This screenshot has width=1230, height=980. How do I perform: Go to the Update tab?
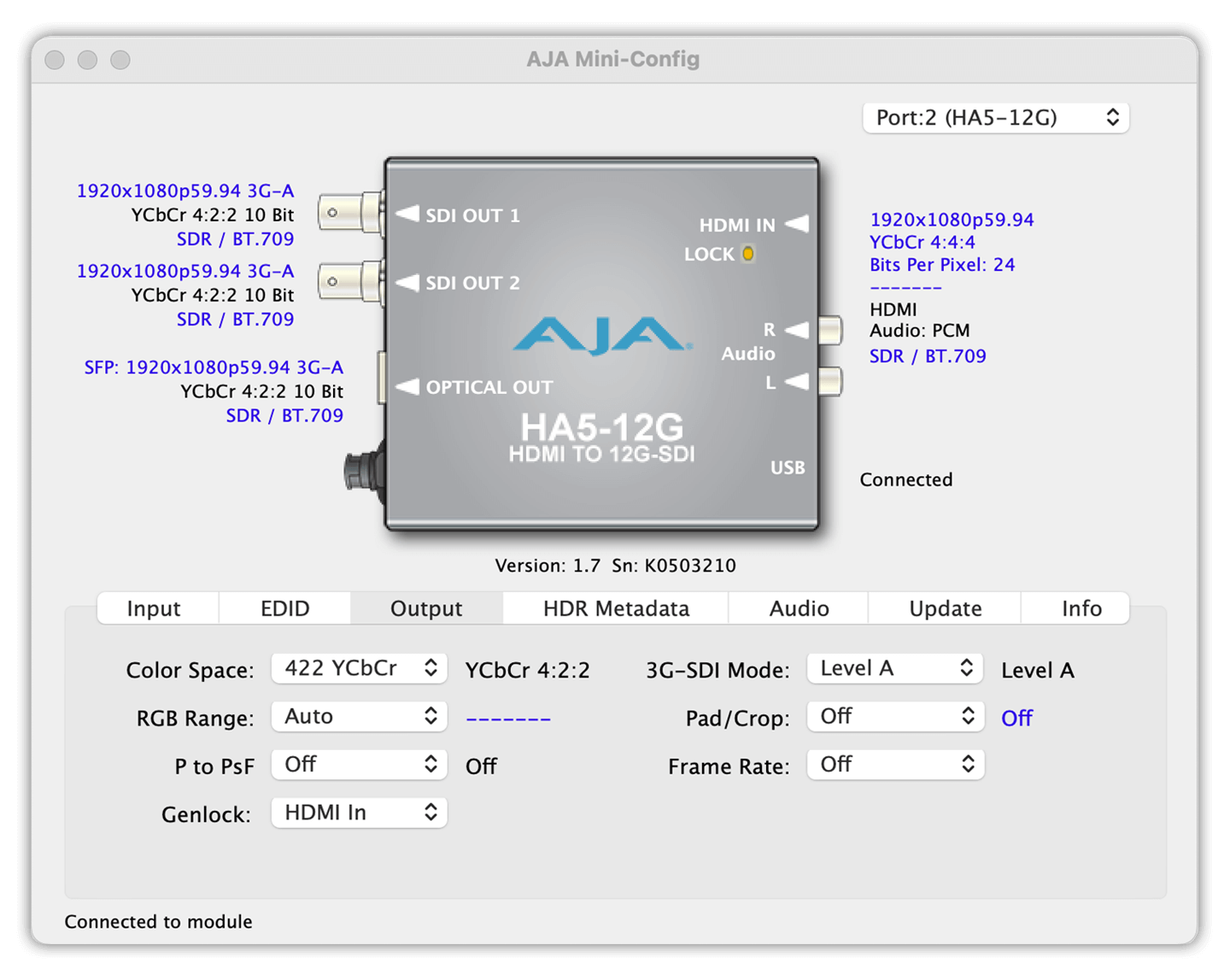click(x=945, y=608)
